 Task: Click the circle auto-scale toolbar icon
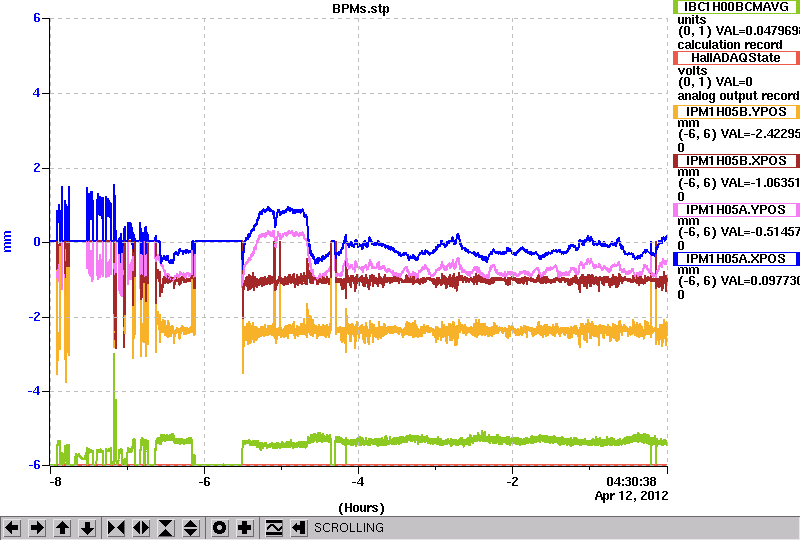point(219,527)
